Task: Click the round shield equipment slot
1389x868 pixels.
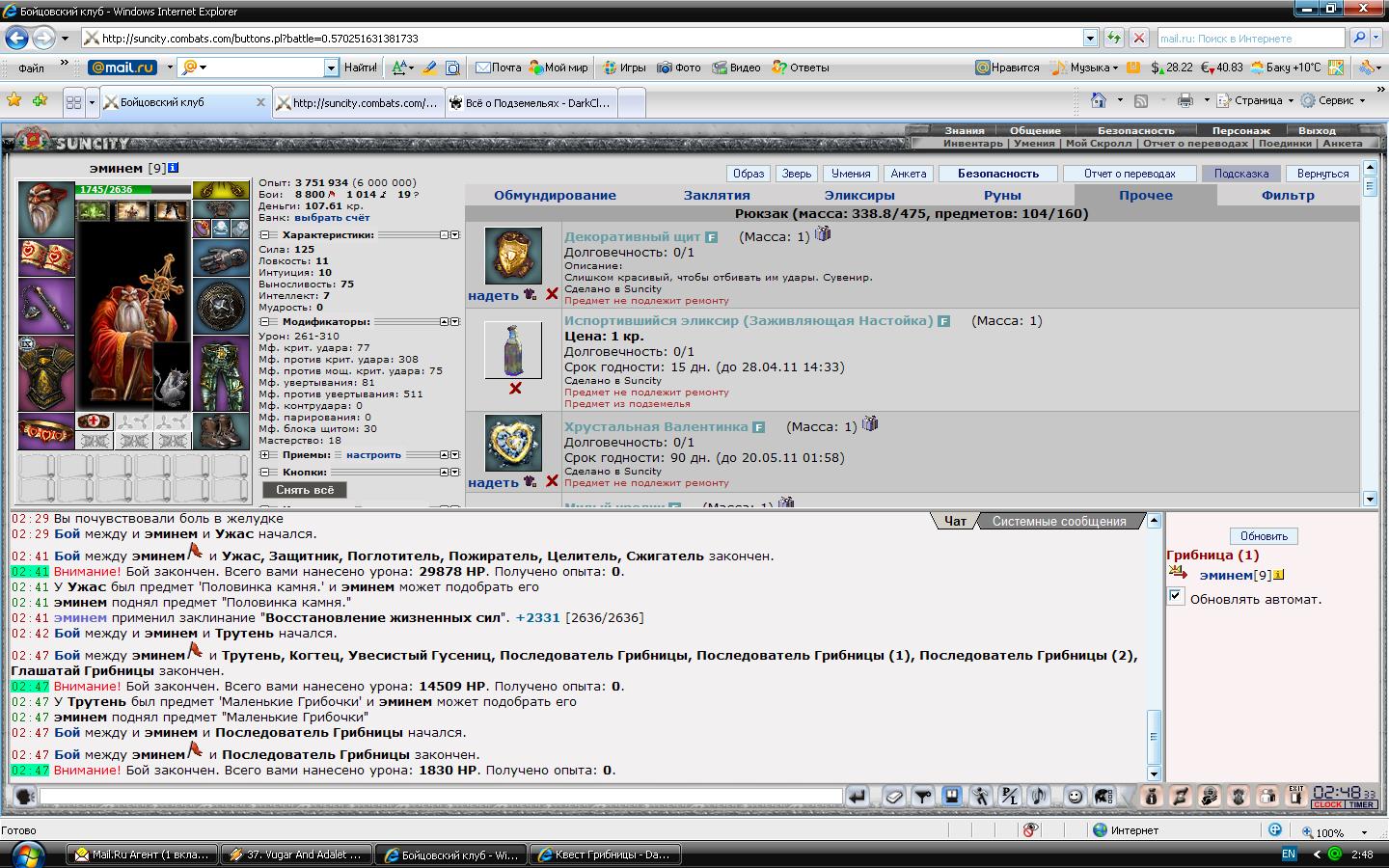Action: click(221, 307)
